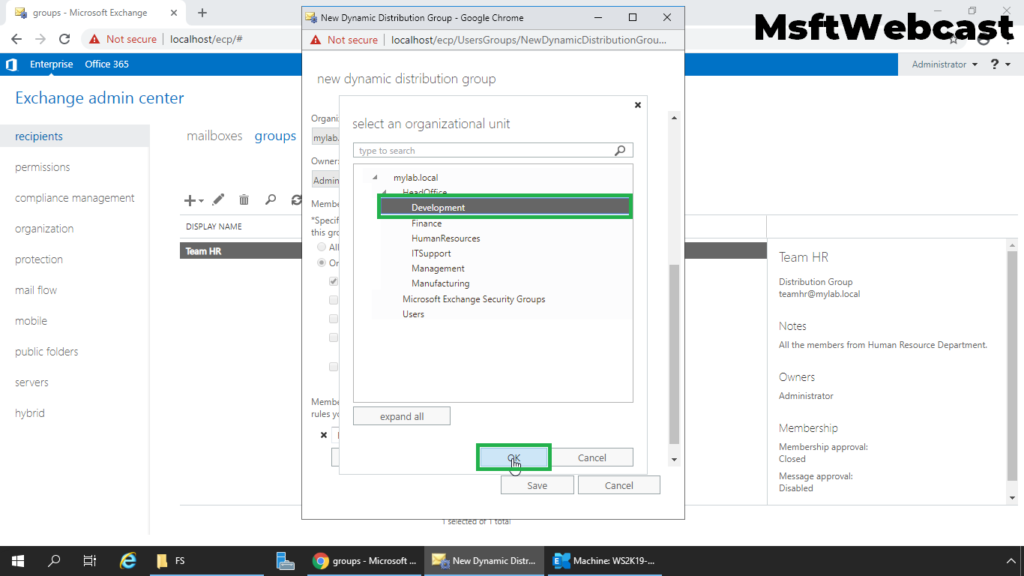Switch to the mailboxes tab

tap(214, 136)
